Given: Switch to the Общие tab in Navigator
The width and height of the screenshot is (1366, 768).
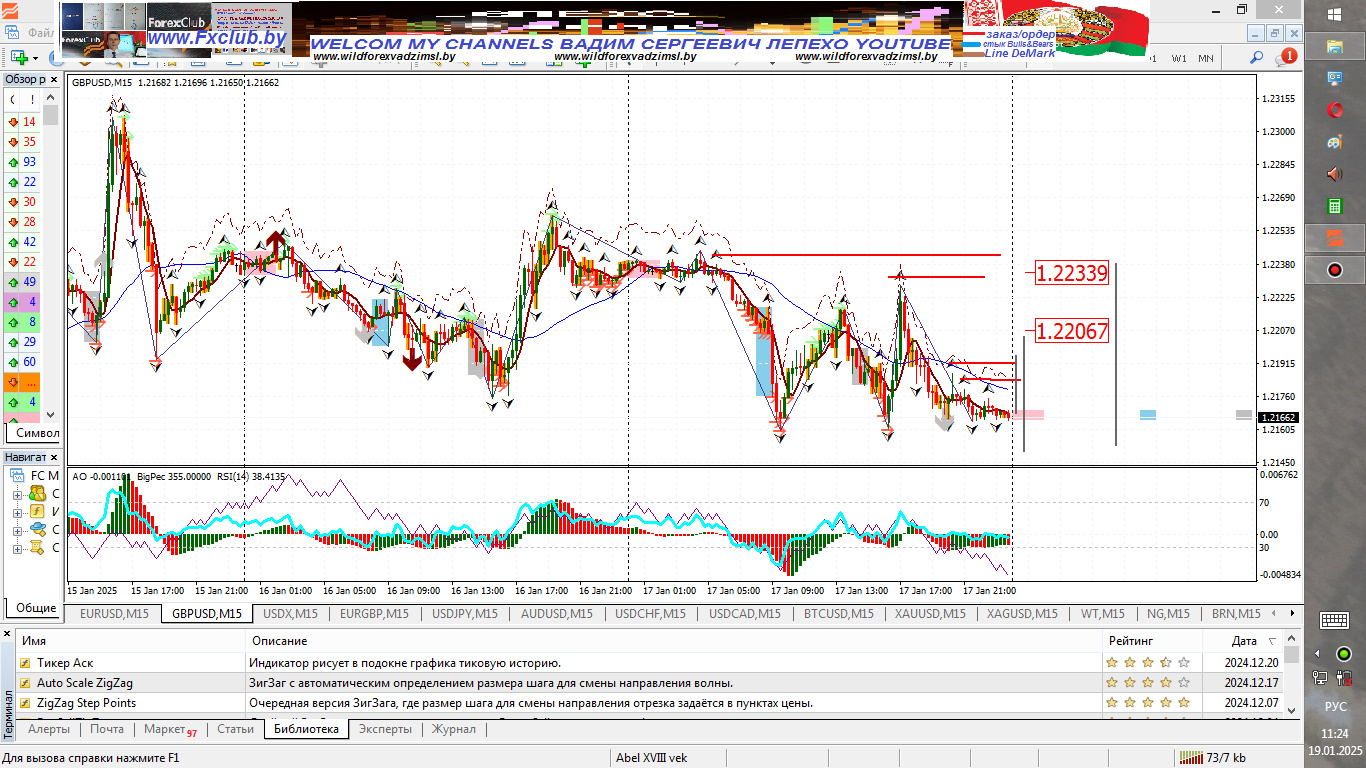Looking at the screenshot, I should (x=36, y=607).
